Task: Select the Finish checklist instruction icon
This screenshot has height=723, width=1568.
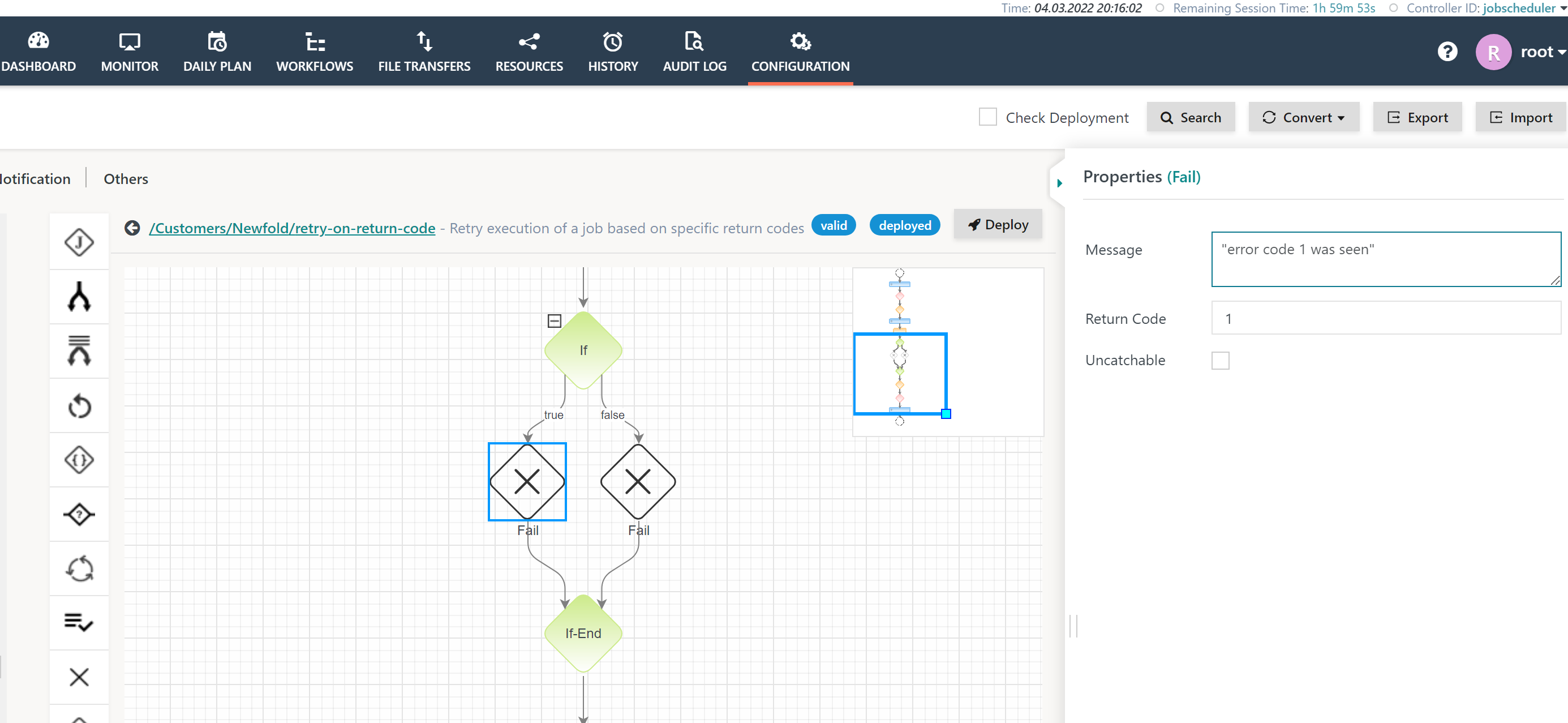Action: pyautogui.click(x=79, y=622)
